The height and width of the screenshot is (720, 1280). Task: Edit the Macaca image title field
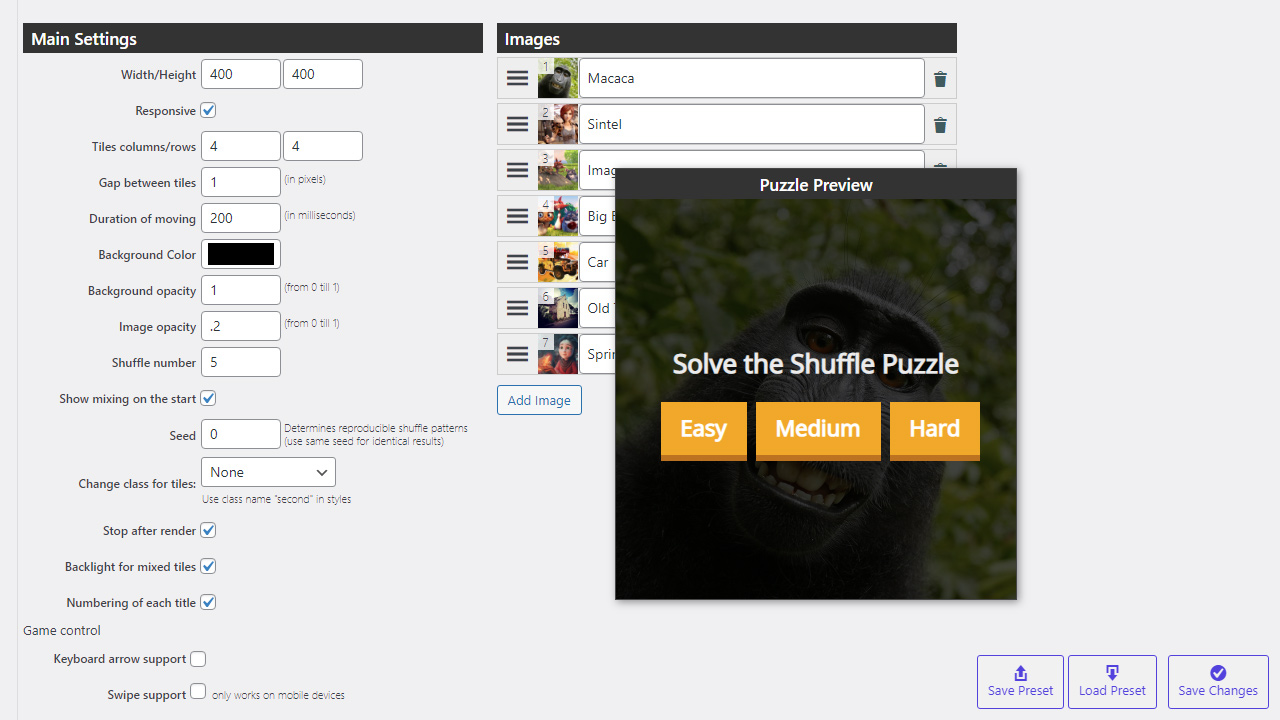(x=752, y=78)
